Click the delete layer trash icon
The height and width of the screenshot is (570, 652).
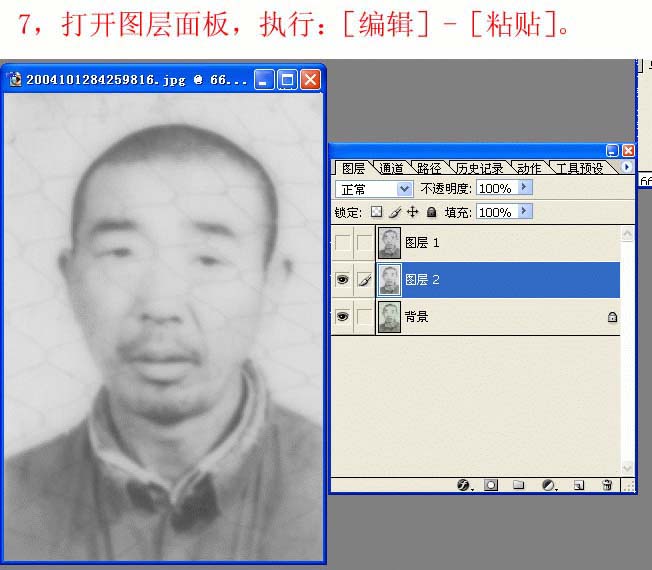pos(606,485)
